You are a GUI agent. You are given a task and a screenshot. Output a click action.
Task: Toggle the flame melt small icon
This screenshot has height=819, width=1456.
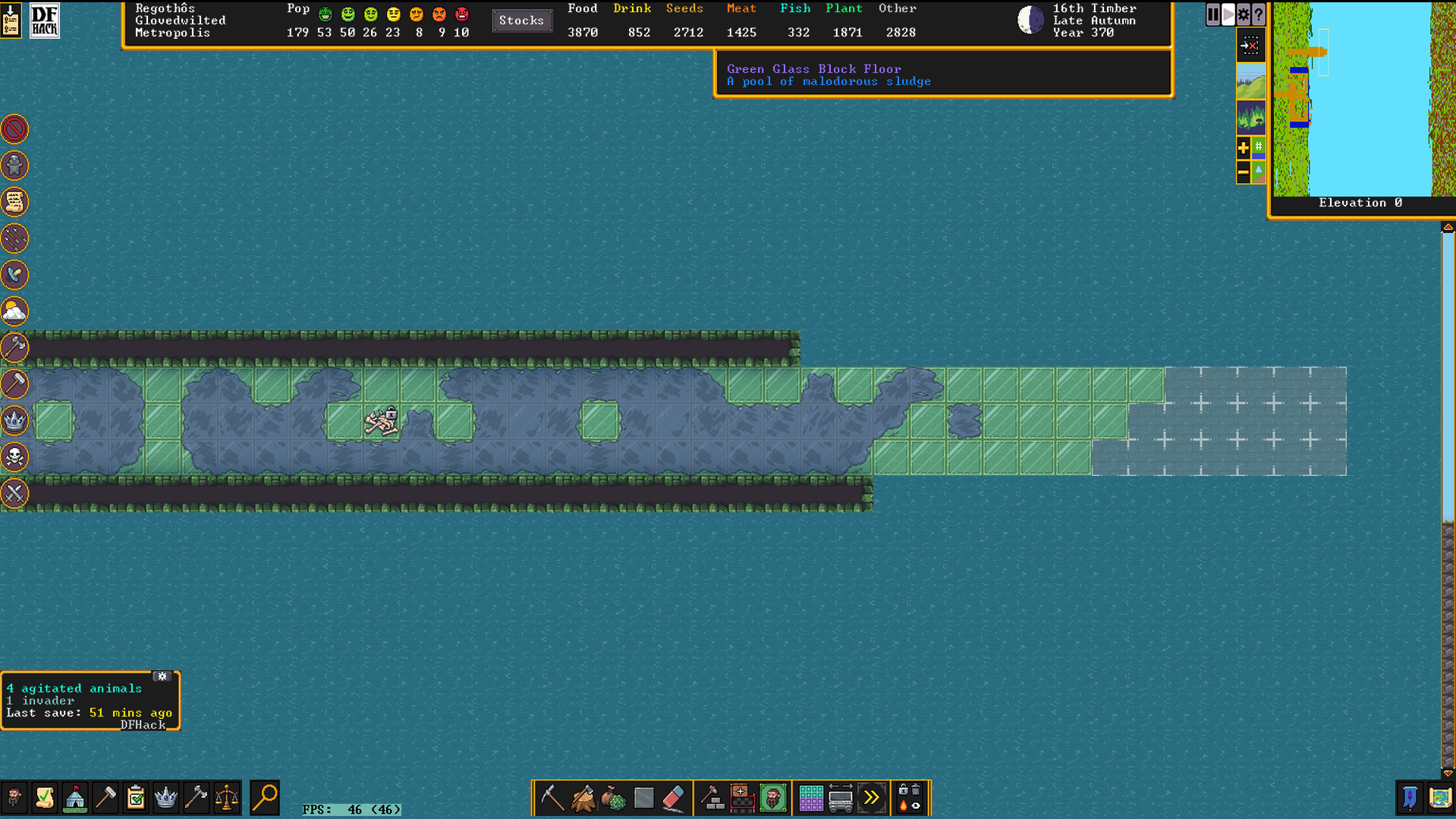click(903, 805)
